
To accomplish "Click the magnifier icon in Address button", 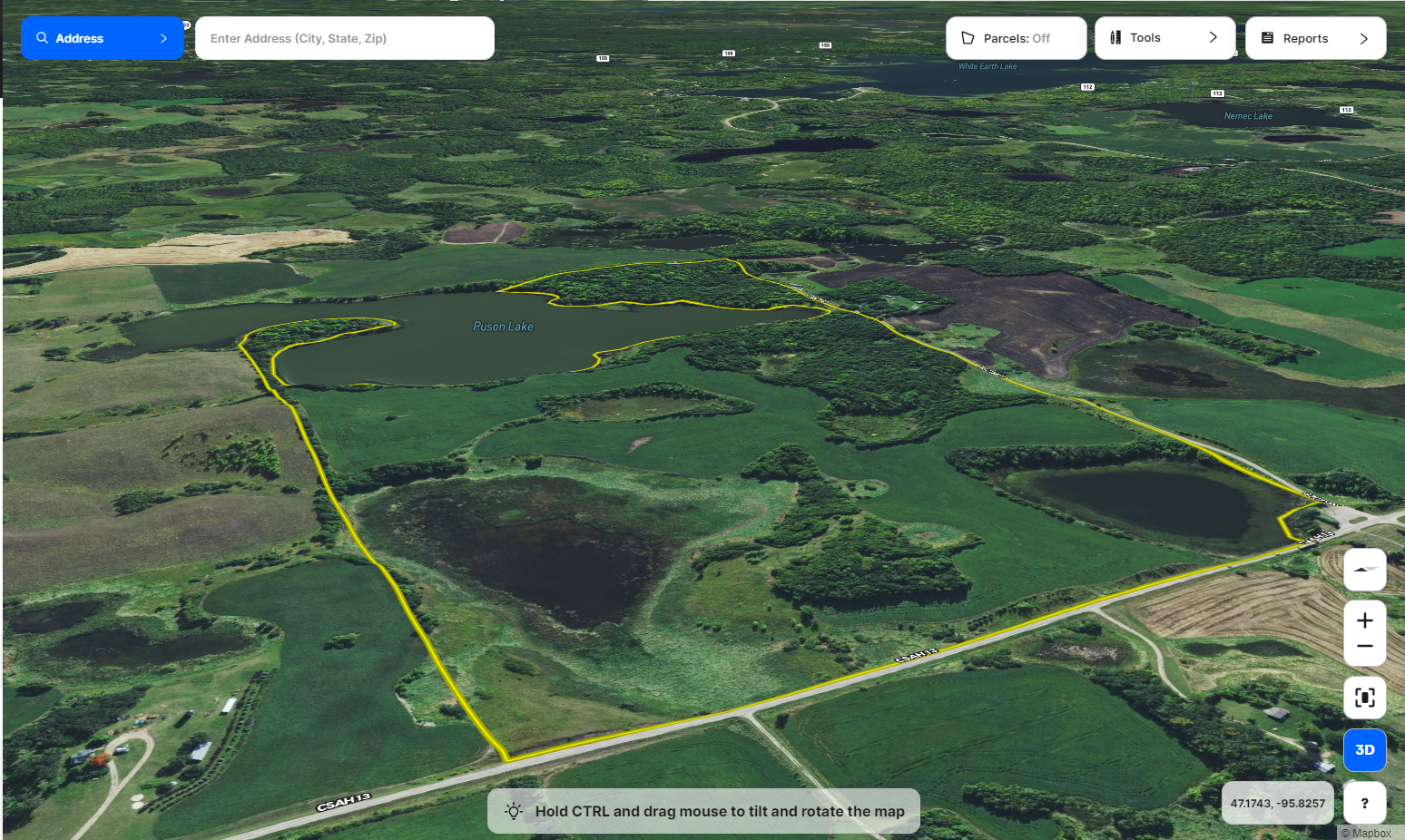I will click(x=42, y=38).
